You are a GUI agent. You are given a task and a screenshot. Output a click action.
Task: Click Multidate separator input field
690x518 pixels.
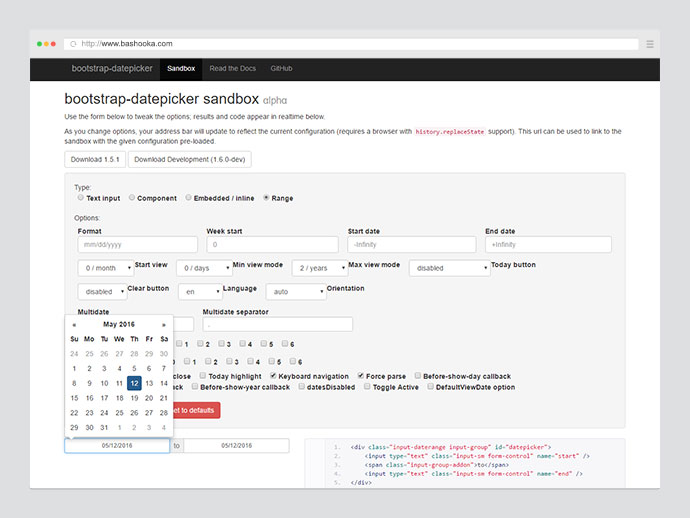pyautogui.click(x=277, y=325)
